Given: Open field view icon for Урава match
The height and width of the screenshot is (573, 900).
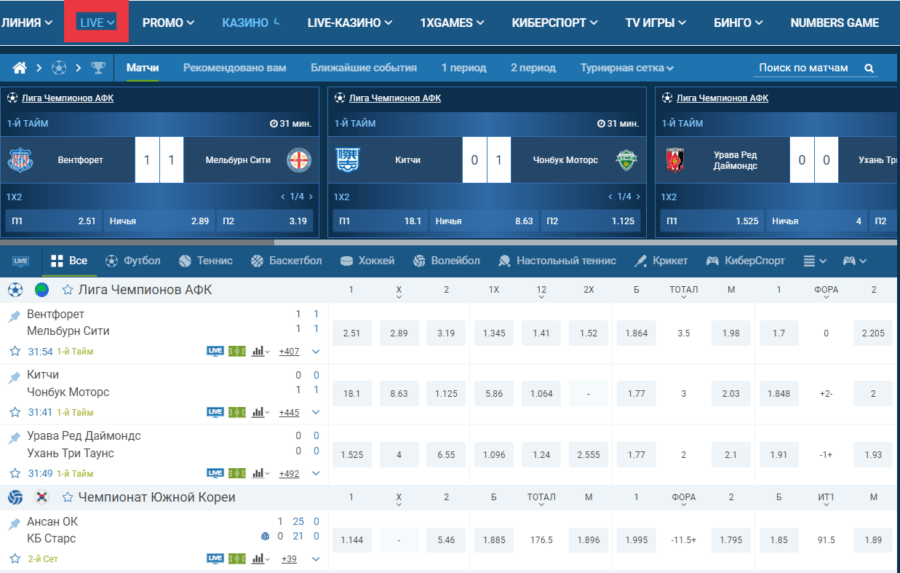Looking at the screenshot, I should (x=237, y=473).
